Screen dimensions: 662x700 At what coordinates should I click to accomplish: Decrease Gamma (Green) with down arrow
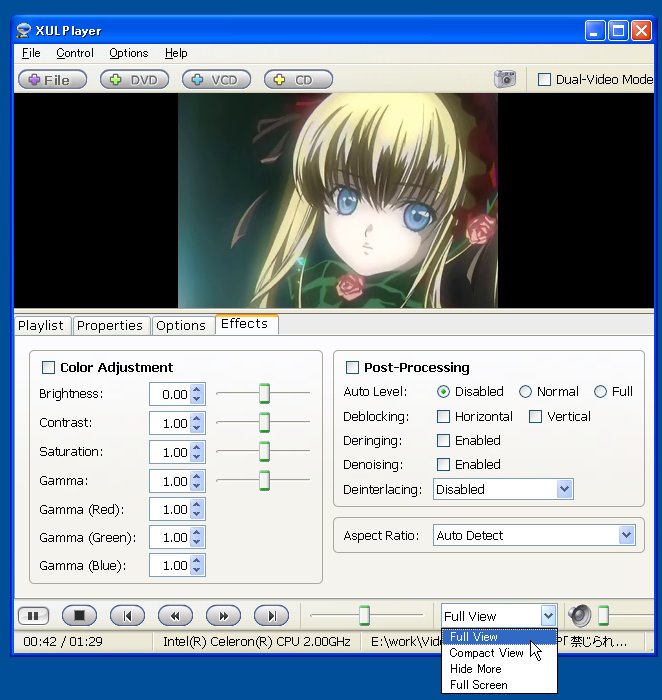click(x=196, y=542)
